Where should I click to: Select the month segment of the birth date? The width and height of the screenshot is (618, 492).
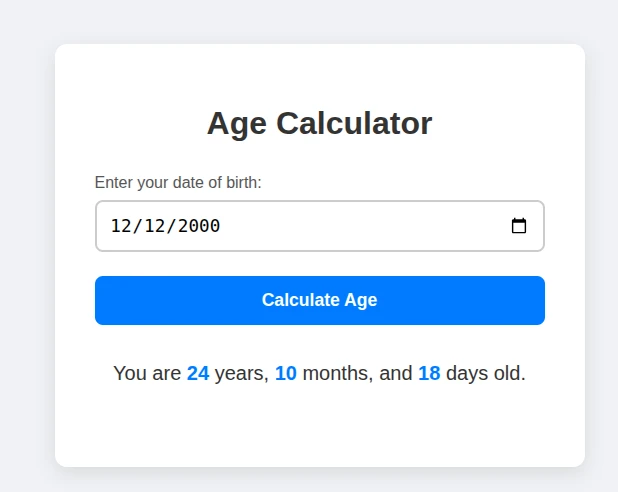[x=121, y=226]
